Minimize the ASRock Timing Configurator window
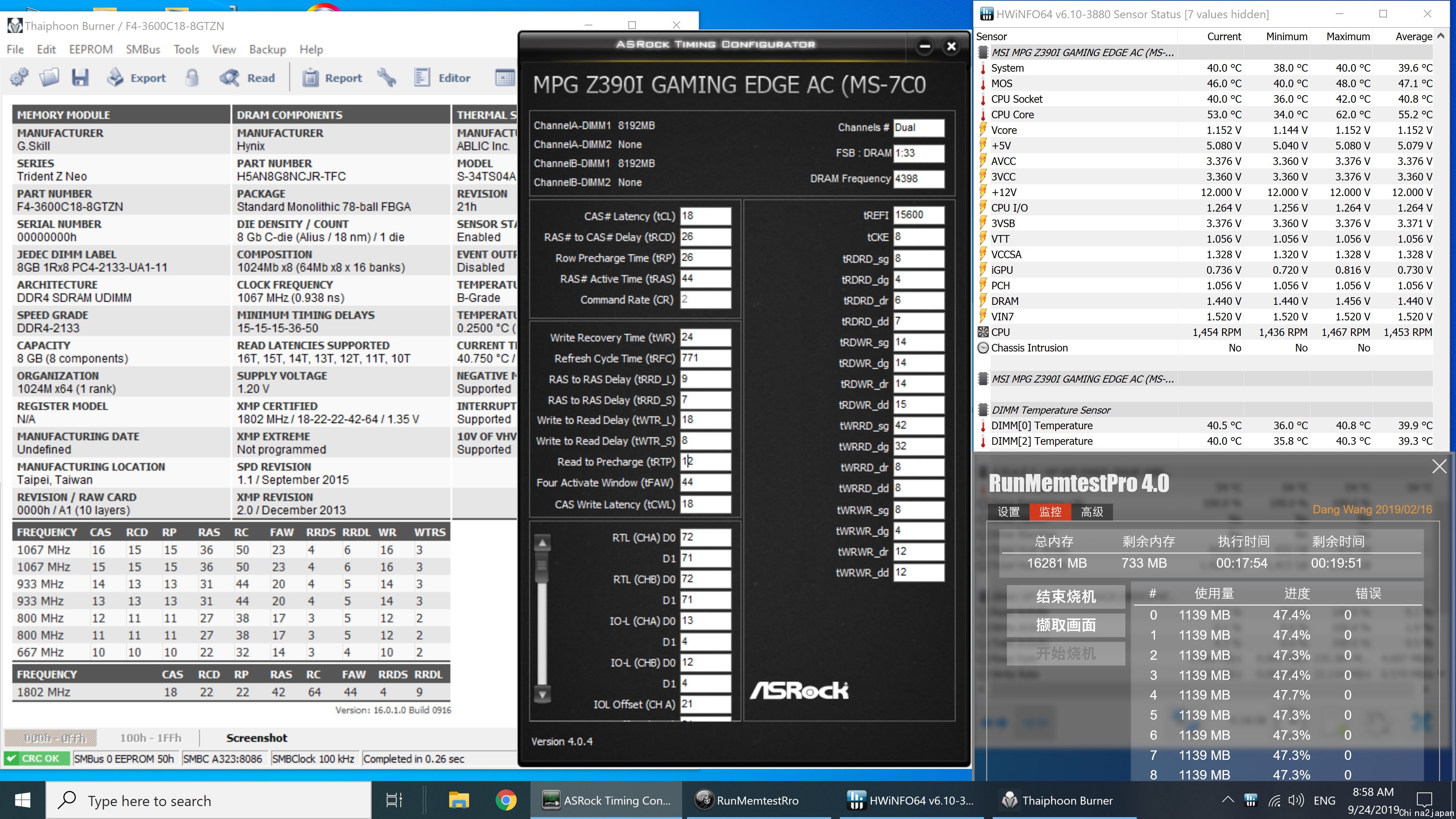 click(x=925, y=46)
